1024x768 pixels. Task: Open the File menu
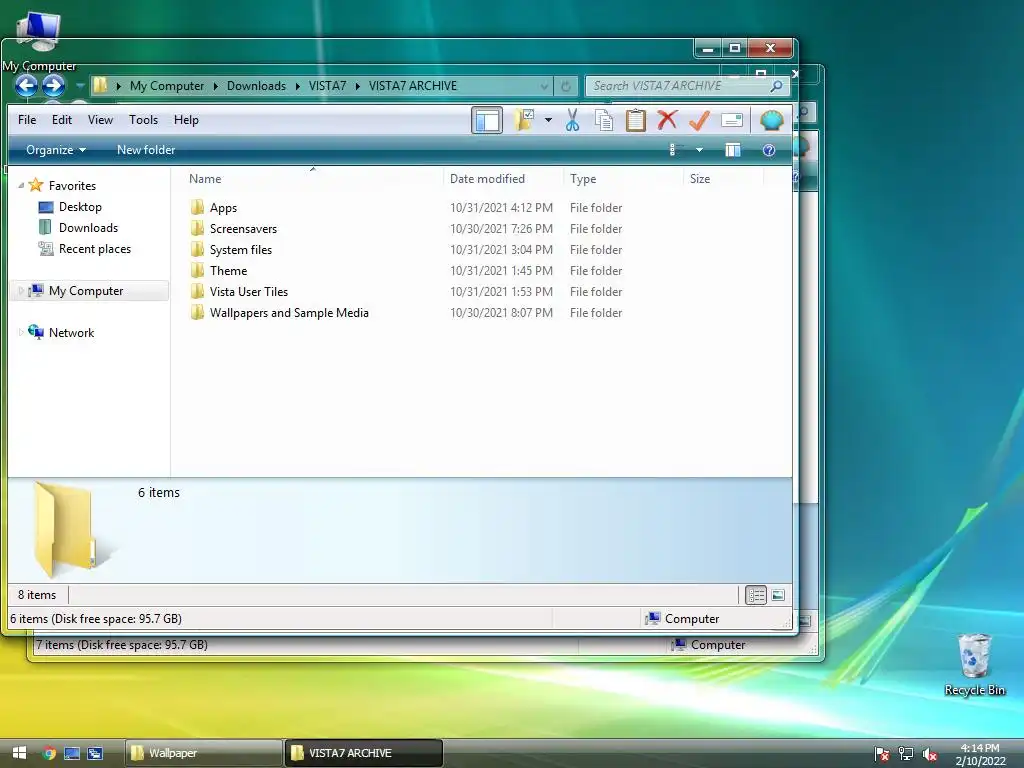[27, 120]
